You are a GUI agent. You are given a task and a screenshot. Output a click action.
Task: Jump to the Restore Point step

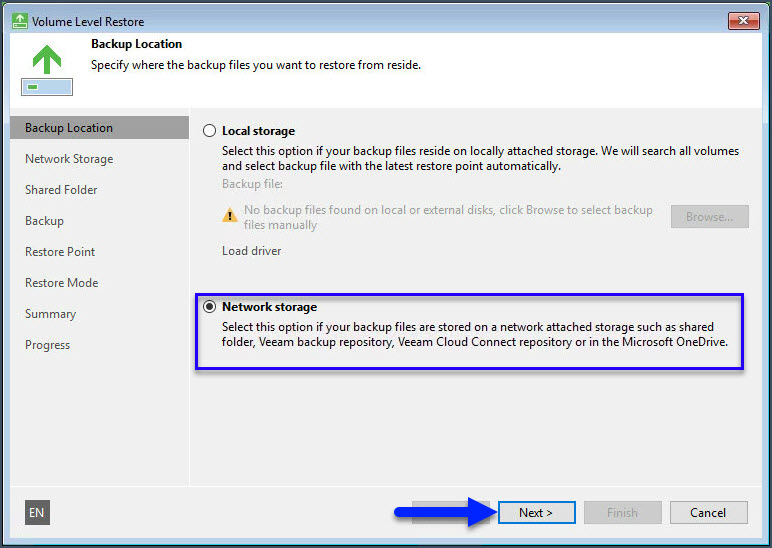coord(60,252)
